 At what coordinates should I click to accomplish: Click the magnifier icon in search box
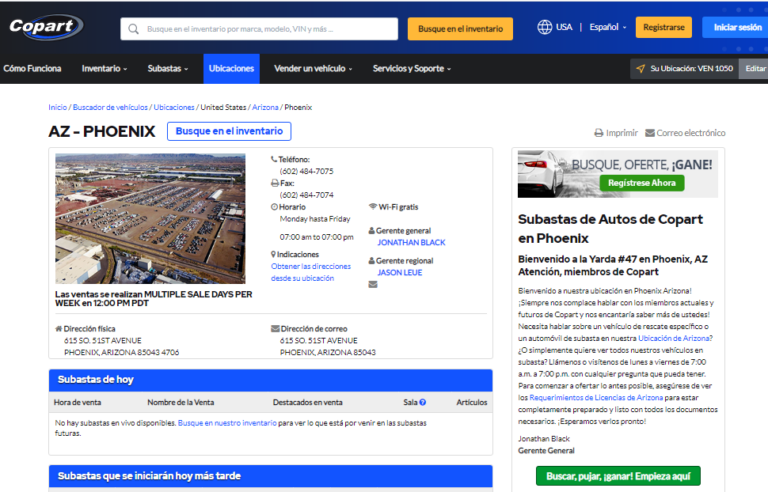(133, 29)
